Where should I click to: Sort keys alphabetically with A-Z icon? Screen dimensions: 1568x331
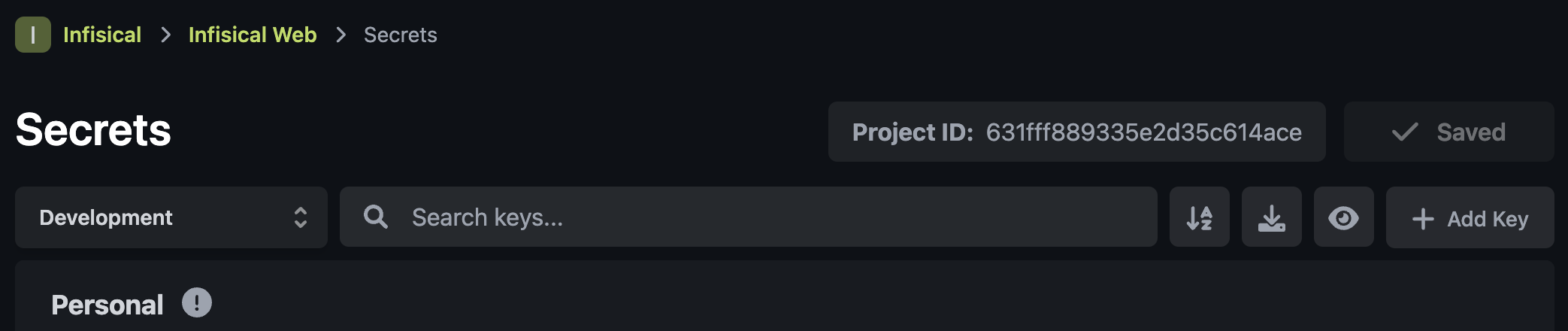click(x=1199, y=217)
